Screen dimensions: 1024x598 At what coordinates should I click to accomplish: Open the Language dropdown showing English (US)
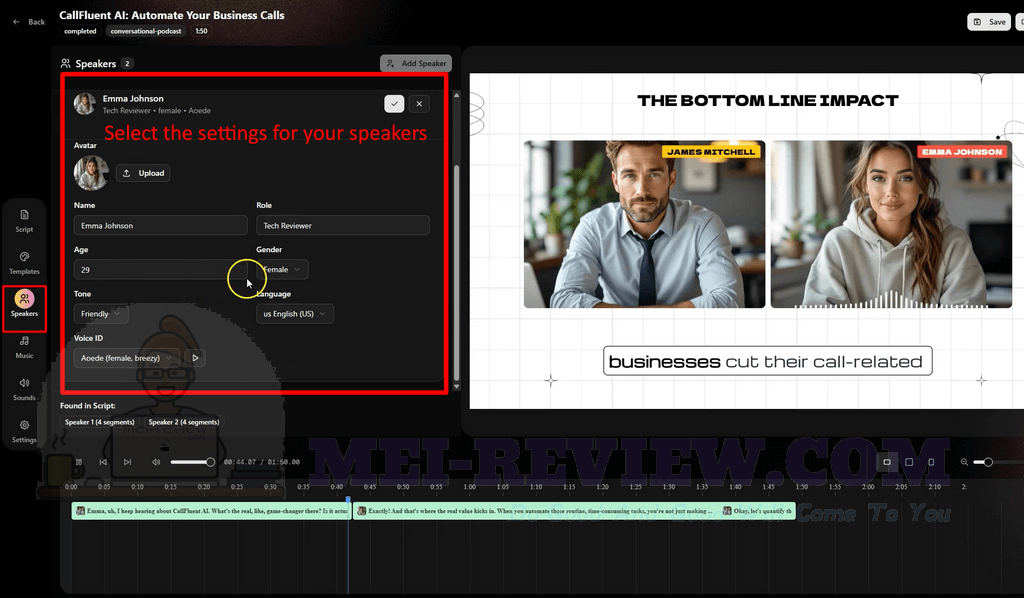(x=294, y=314)
